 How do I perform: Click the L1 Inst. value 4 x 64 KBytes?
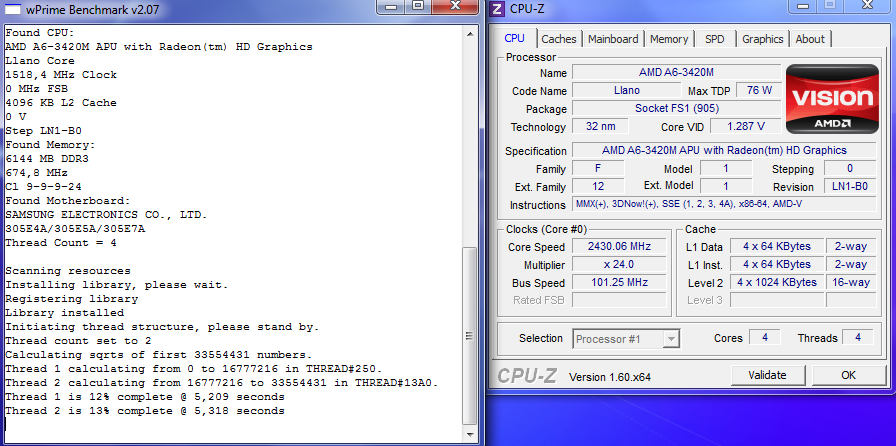click(777, 265)
